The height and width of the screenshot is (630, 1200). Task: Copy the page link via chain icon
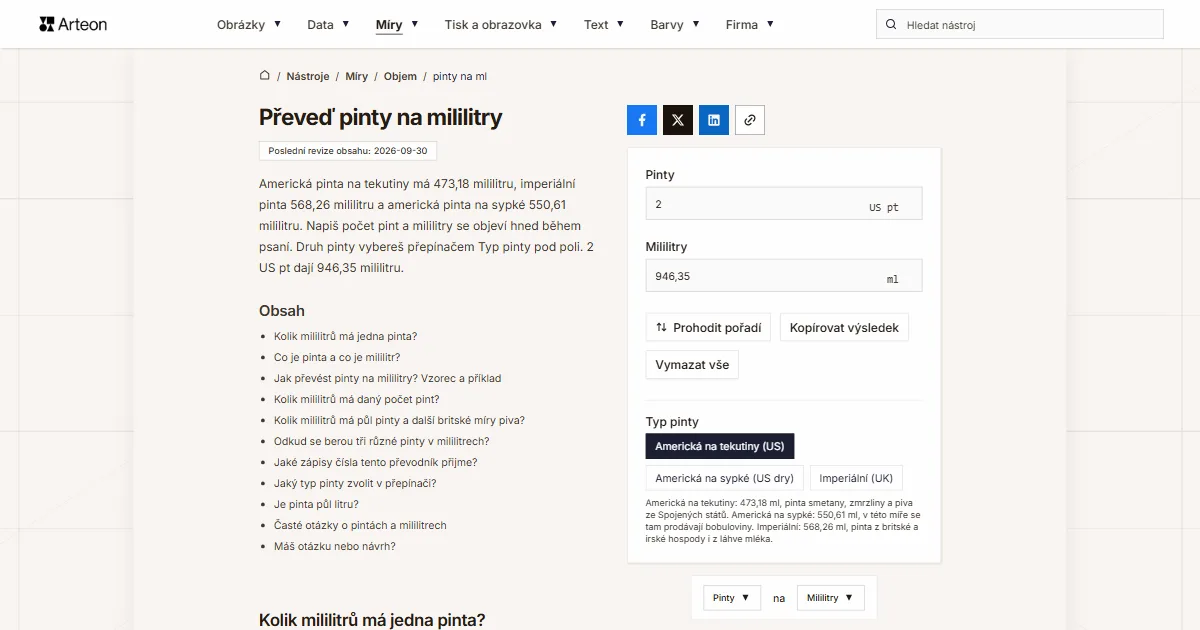[750, 120]
